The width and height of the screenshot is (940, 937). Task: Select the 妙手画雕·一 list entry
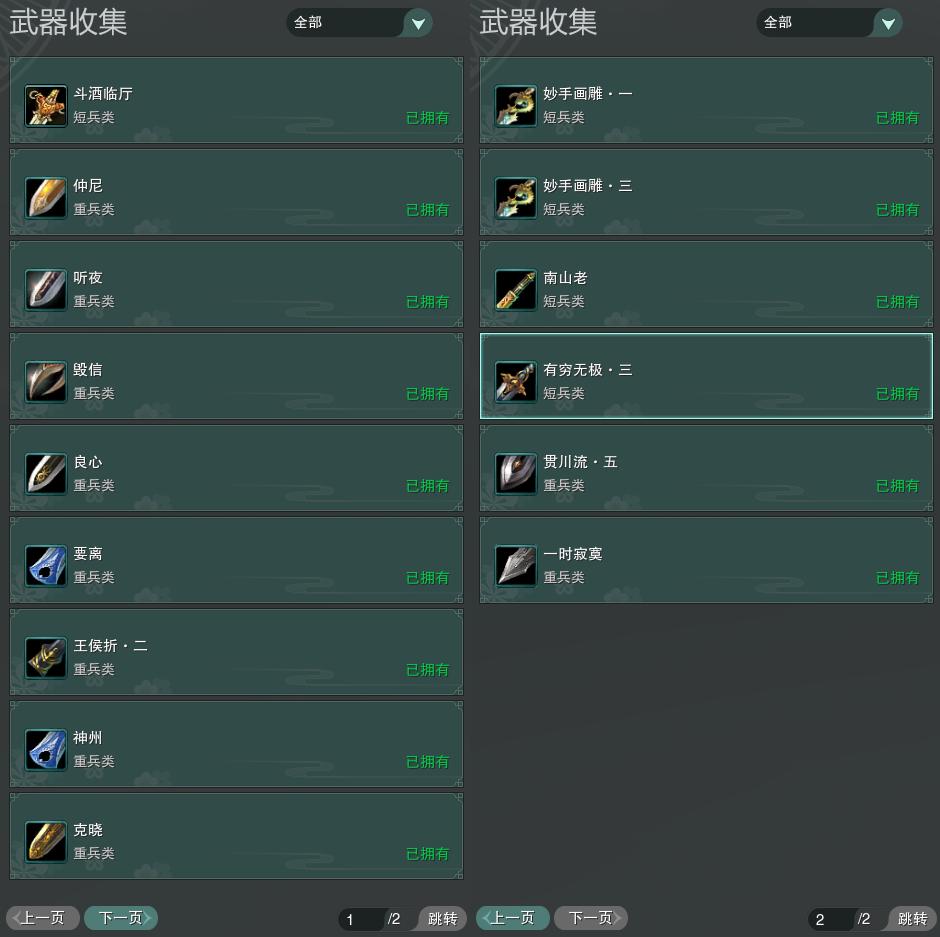pyautogui.click(x=706, y=100)
